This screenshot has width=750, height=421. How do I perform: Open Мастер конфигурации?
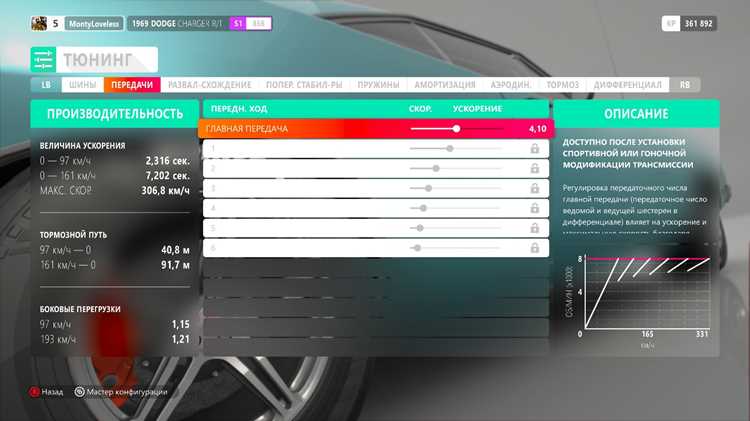tap(127, 392)
